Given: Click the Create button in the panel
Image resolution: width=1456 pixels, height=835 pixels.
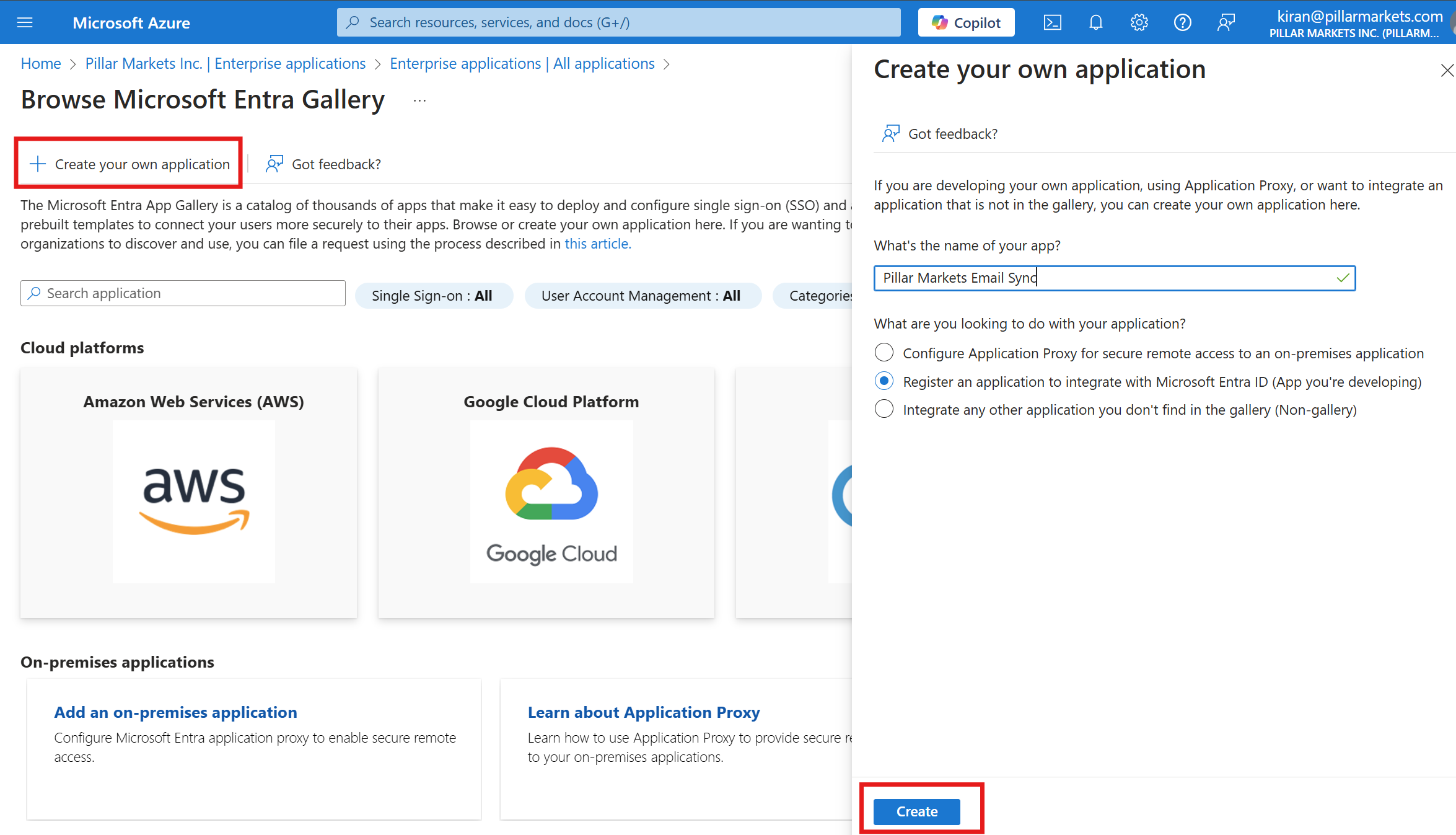Looking at the screenshot, I should pos(916,811).
